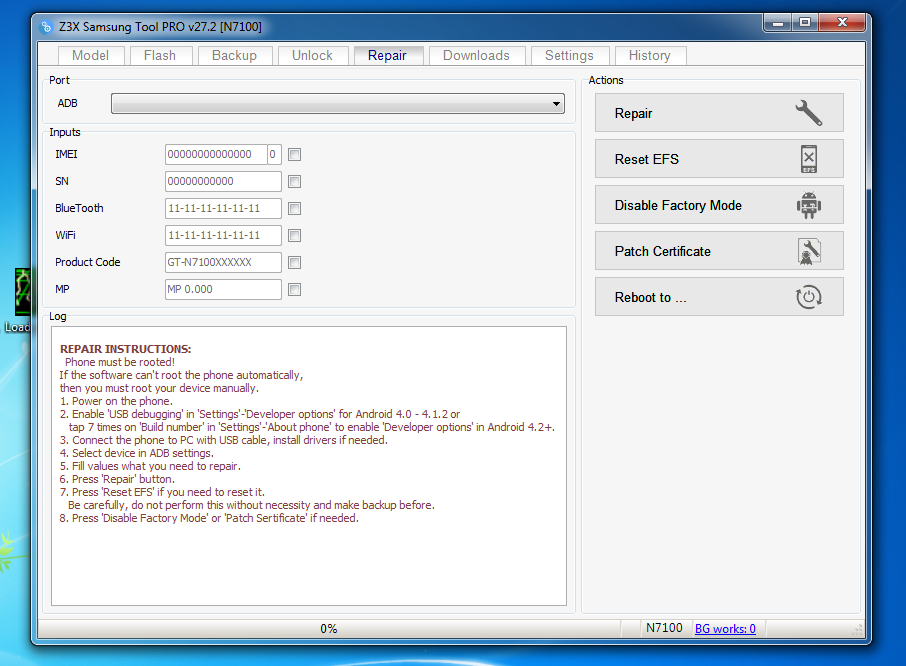The image size is (906, 666).
Task: Enable the SN checkbox
Action: click(295, 181)
